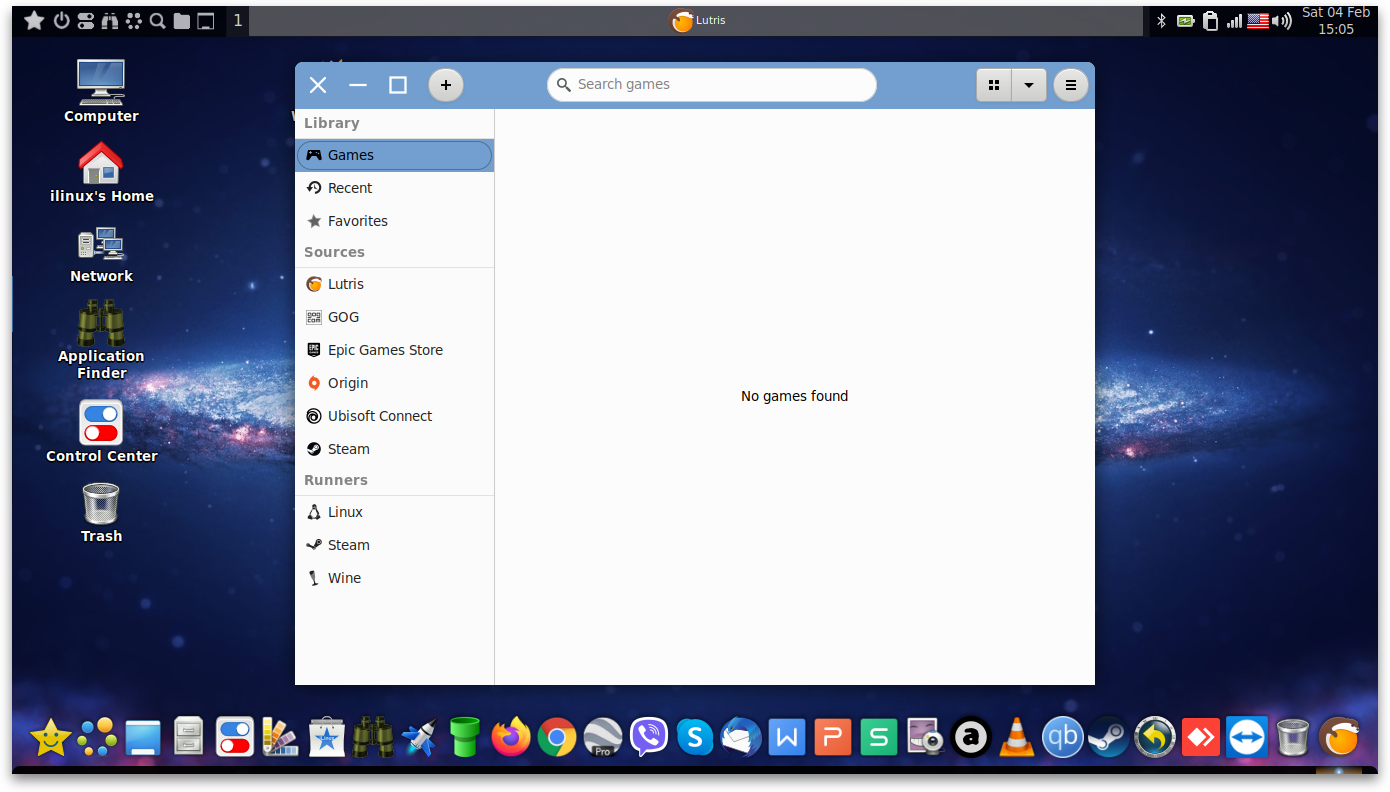
Task: Launch Thunderbird mail from the dock
Action: (x=741, y=738)
